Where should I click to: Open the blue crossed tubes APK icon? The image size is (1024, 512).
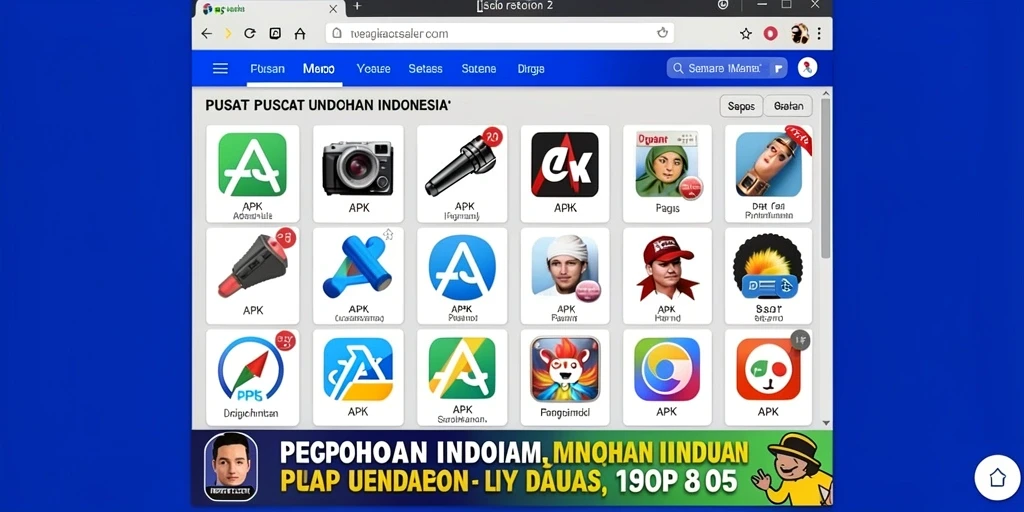358,268
